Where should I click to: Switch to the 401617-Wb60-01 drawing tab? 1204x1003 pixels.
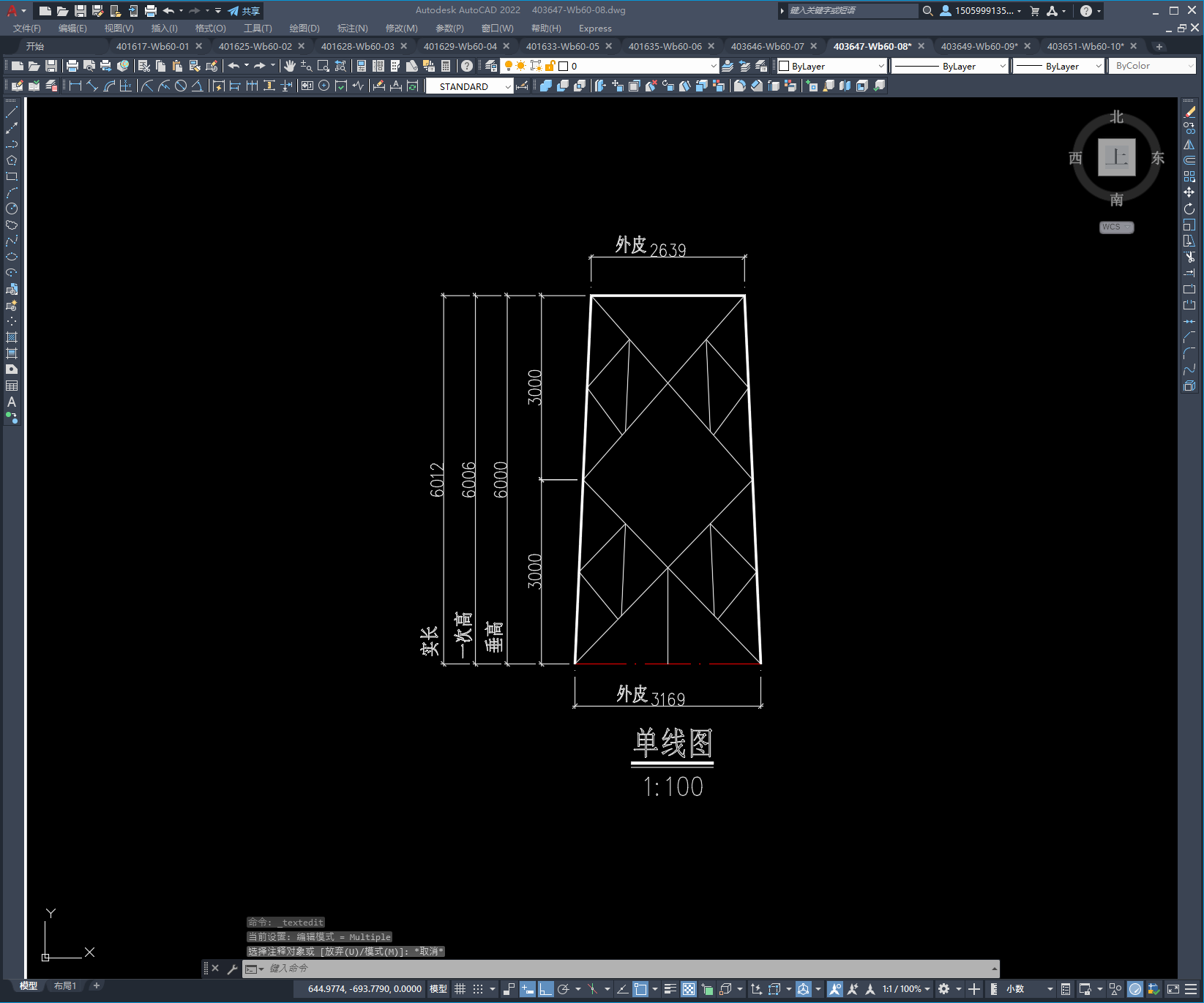tap(152, 46)
